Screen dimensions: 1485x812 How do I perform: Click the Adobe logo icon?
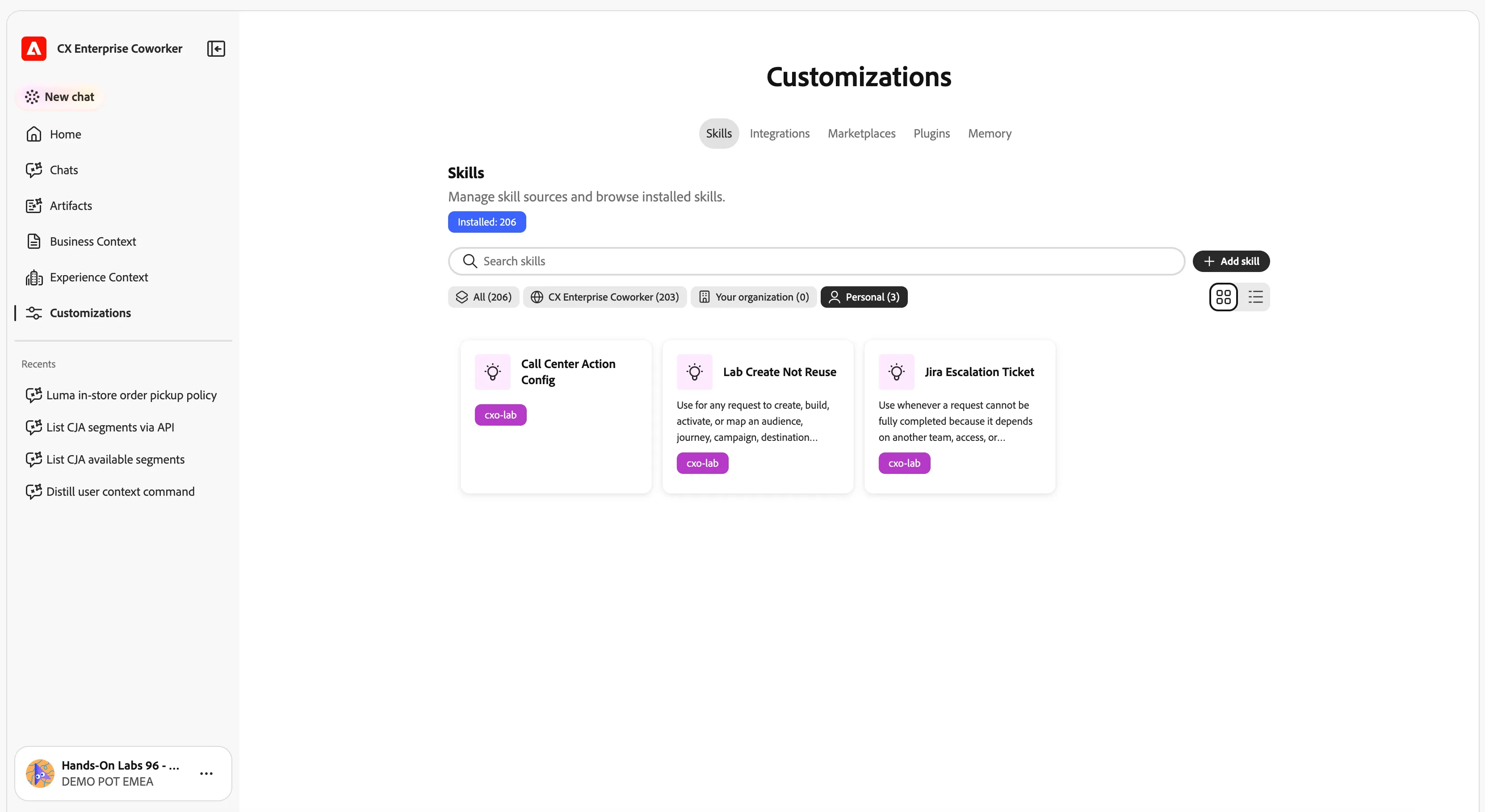tap(34, 49)
